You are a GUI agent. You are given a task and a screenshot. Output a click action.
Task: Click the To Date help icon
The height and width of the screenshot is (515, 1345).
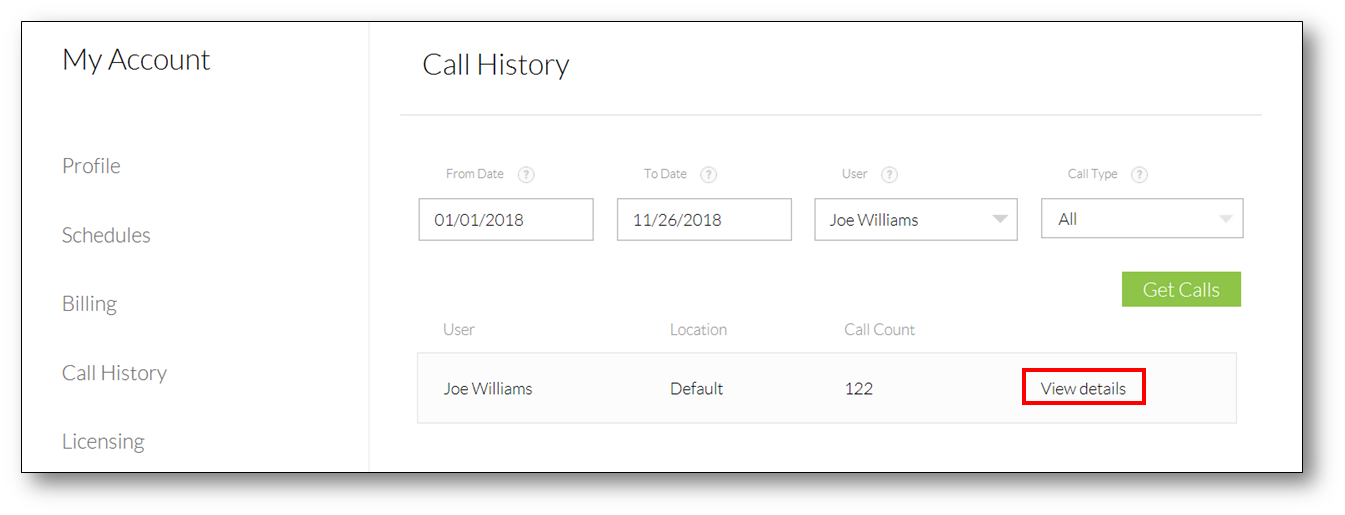tap(708, 174)
